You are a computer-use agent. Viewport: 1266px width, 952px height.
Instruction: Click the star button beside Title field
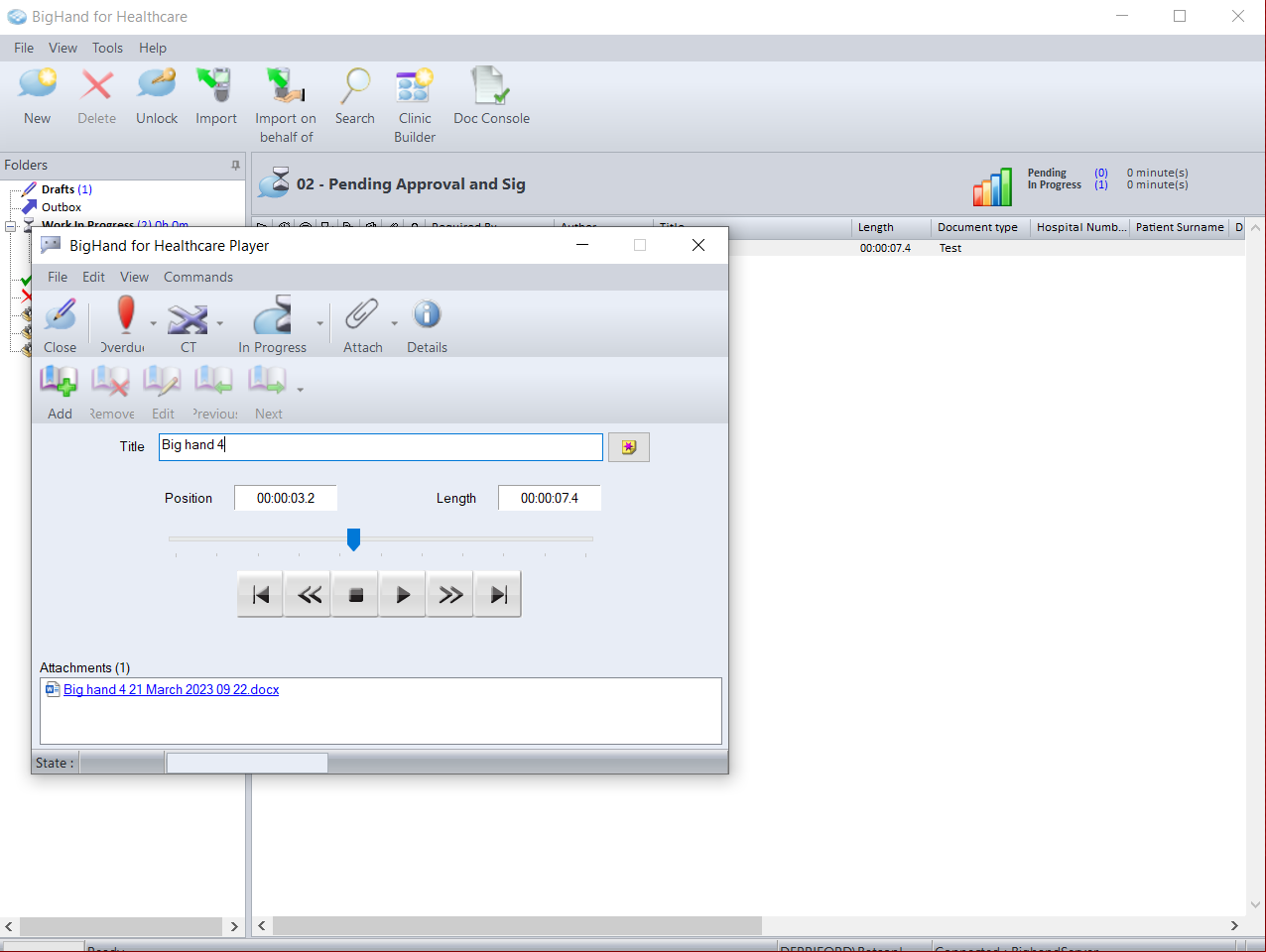pyautogui.click(x=629, y=447)
